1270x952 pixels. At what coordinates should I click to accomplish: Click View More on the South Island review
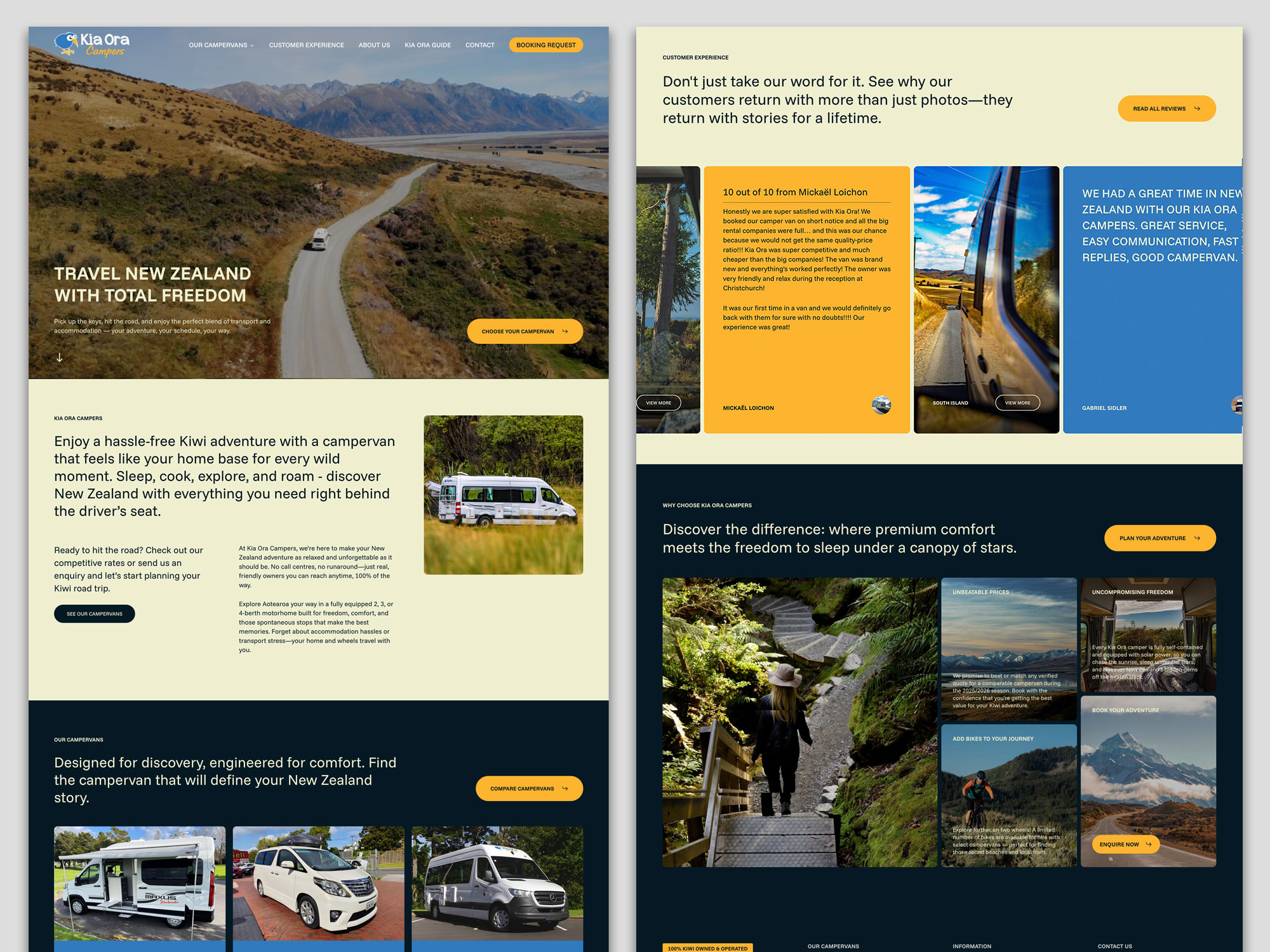[x=1017, y=402]
